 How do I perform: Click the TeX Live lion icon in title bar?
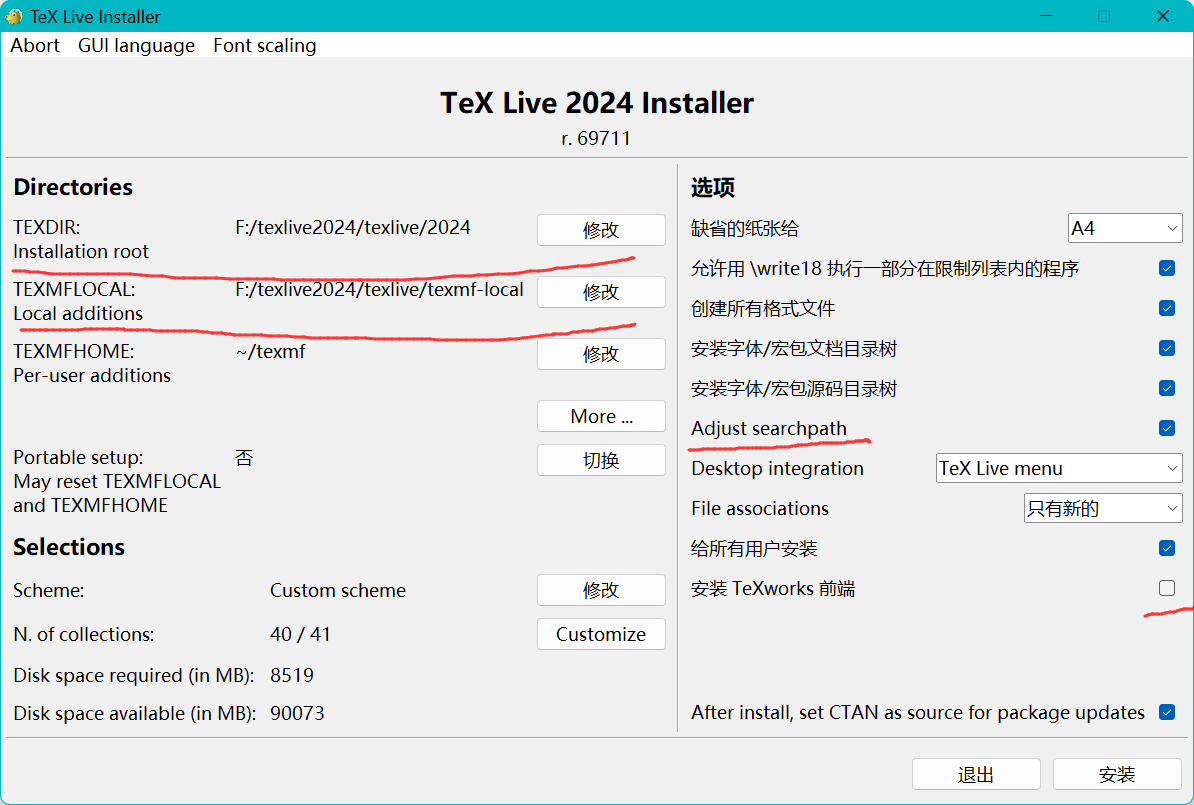click(x=15, y=16)
